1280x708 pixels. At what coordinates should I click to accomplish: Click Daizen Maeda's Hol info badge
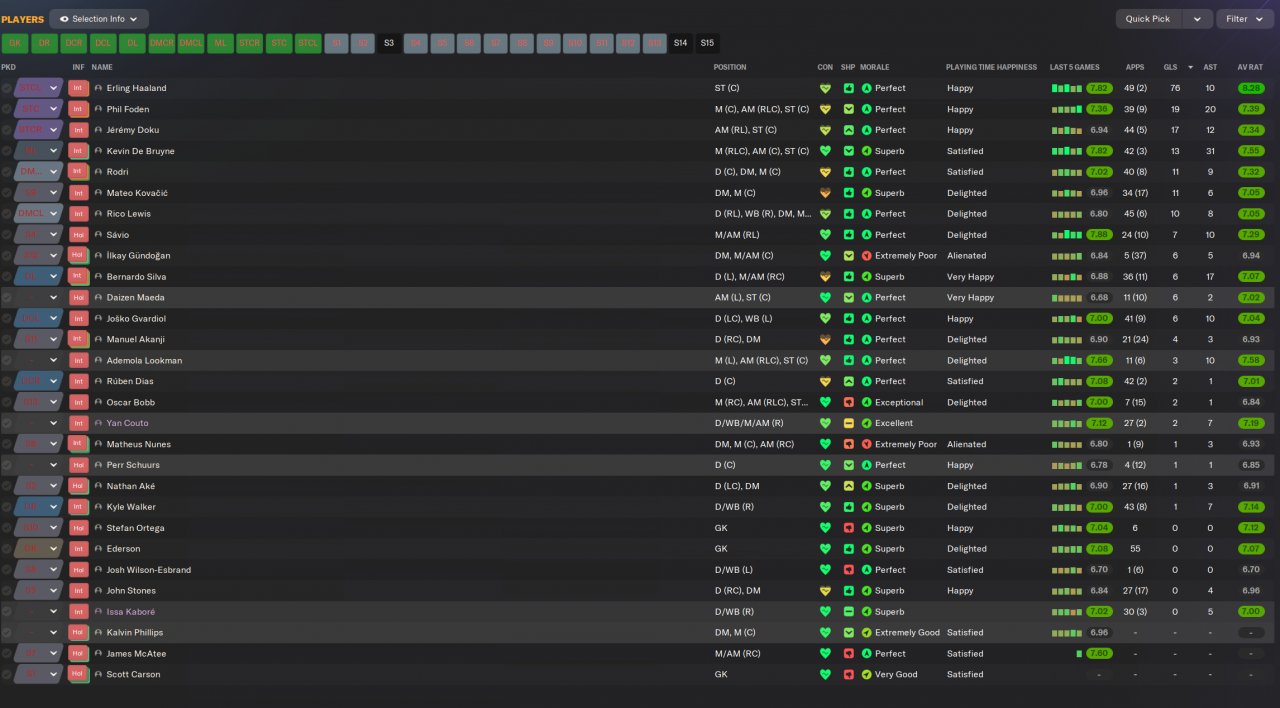point(79,297)
